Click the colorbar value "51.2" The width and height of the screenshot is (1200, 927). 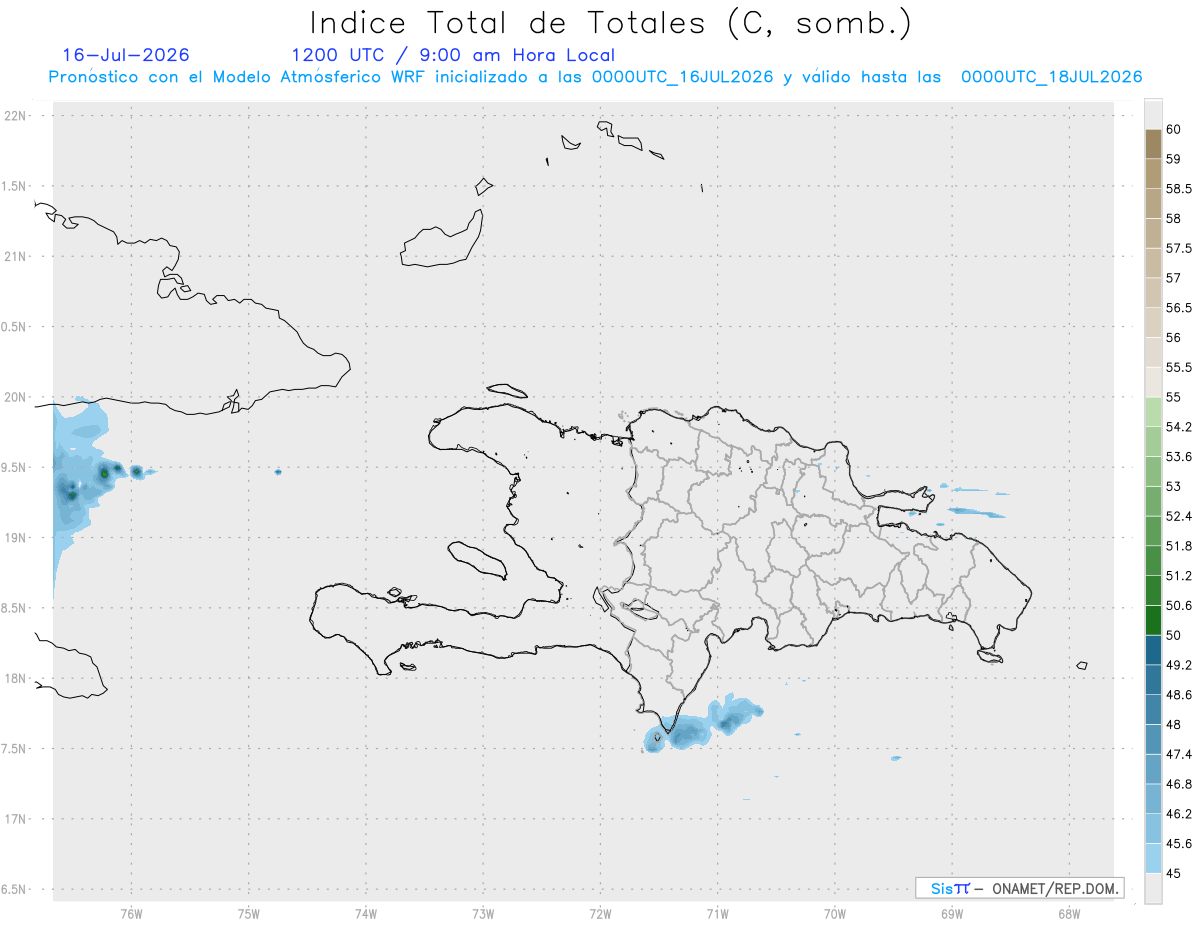coord(1179,576)
